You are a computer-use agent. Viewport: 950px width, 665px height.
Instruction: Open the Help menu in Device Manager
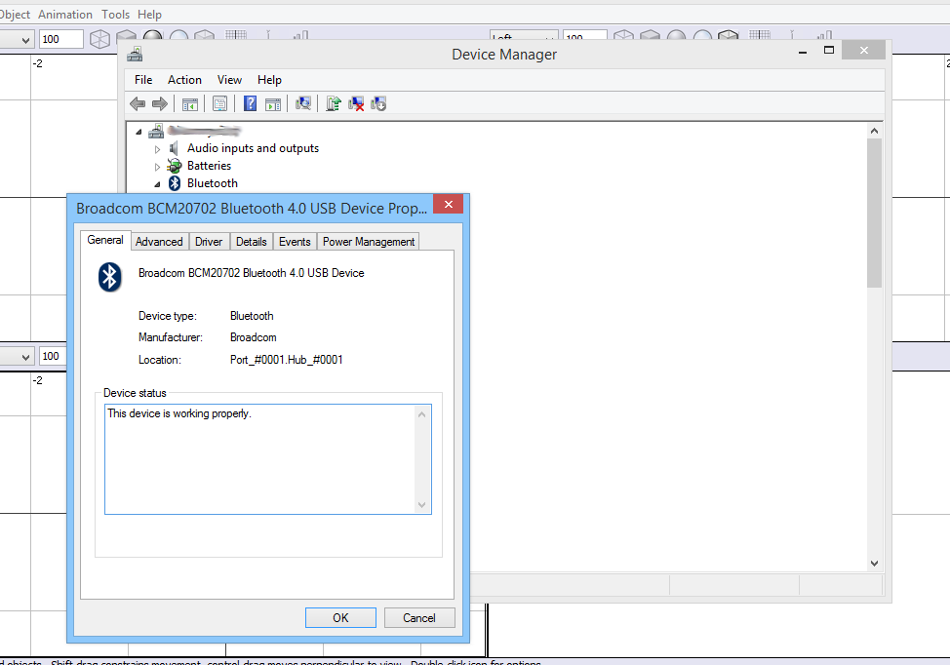[269, 80]
